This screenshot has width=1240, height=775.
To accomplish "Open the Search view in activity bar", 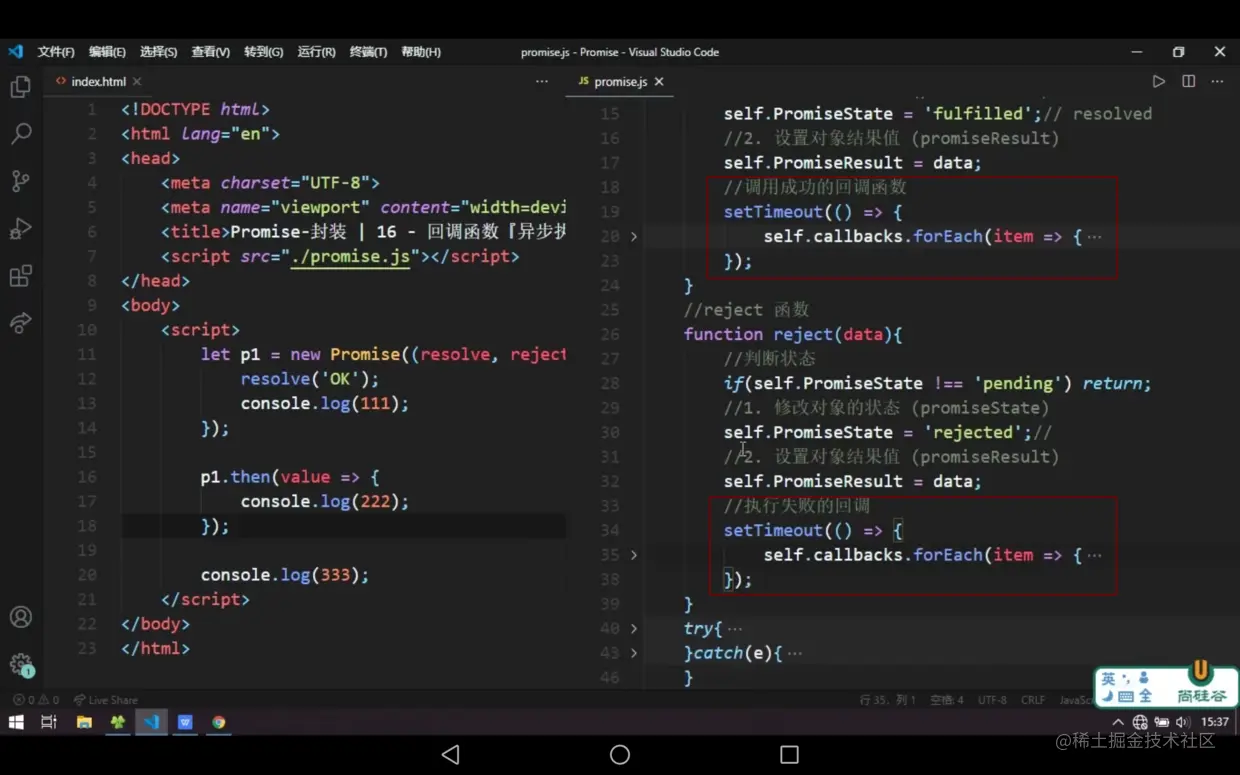I will click(20, 134).
